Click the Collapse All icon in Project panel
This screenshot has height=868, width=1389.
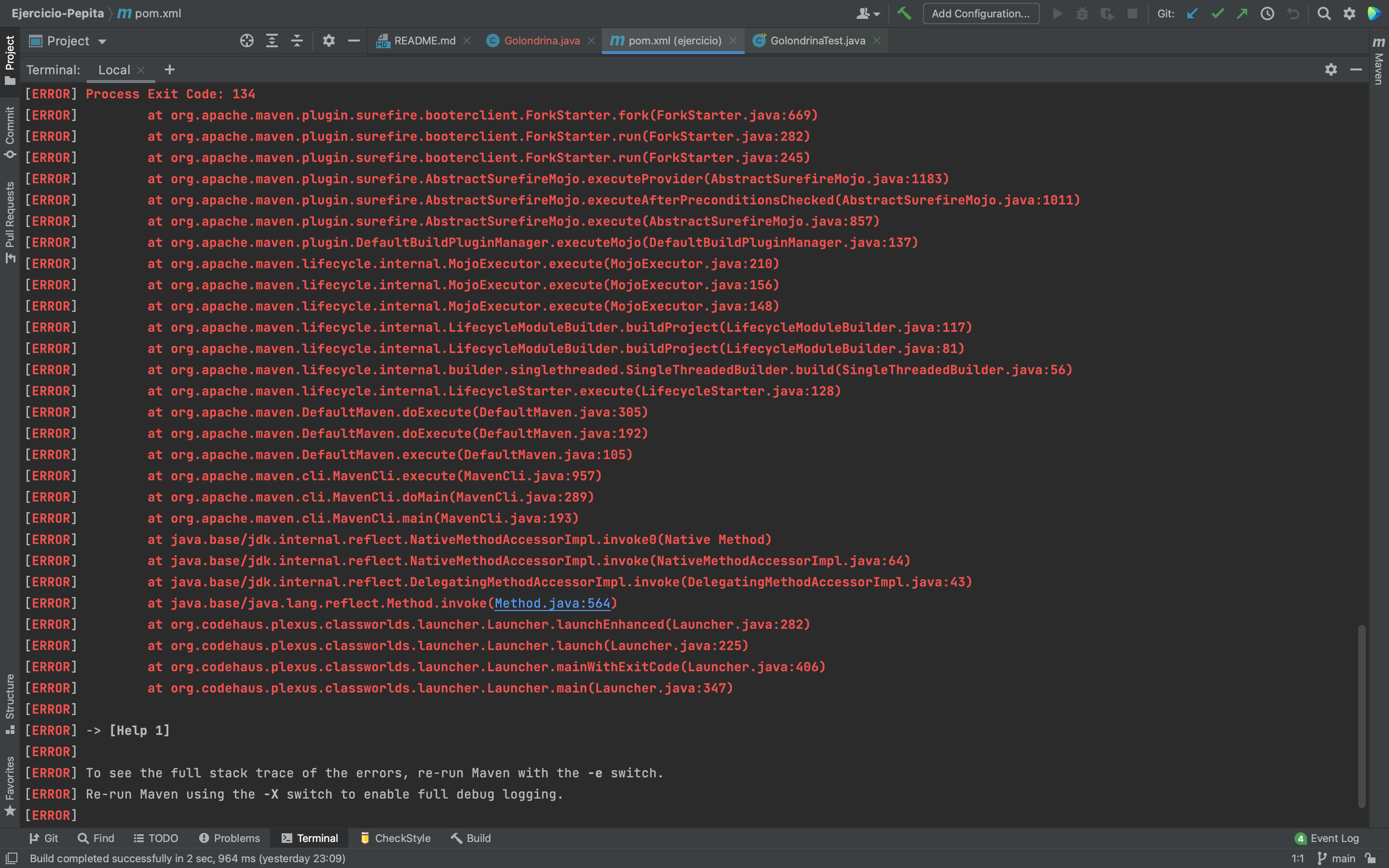point(297,41)
